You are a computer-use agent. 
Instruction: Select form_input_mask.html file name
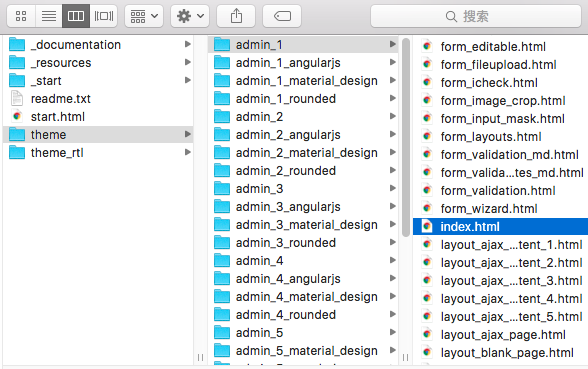point(502,119)
